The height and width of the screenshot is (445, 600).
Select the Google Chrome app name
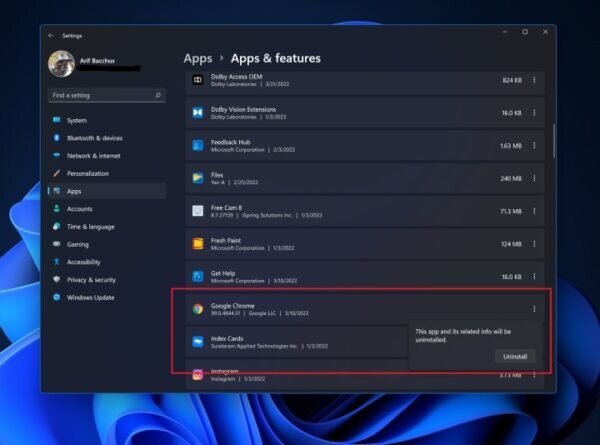(233, 306)
